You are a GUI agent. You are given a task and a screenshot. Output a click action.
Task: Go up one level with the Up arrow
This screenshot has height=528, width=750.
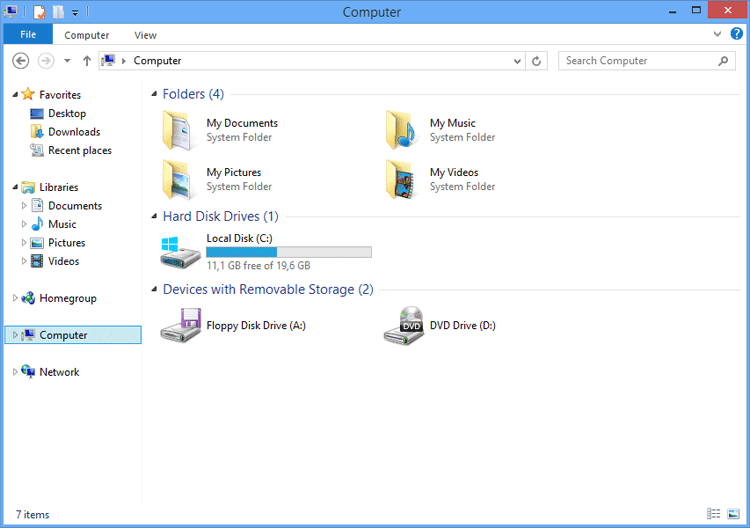click(87, 61)
